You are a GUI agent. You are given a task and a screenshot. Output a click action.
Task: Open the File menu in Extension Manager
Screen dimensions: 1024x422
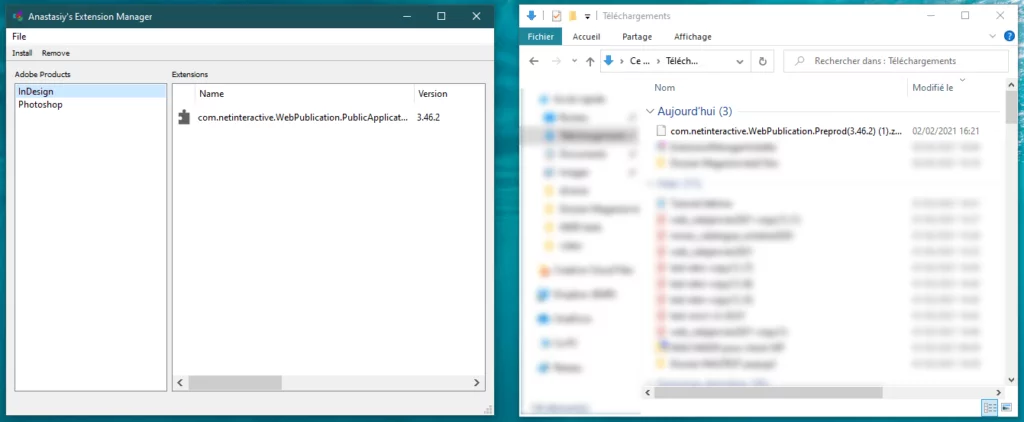(19, 37)
